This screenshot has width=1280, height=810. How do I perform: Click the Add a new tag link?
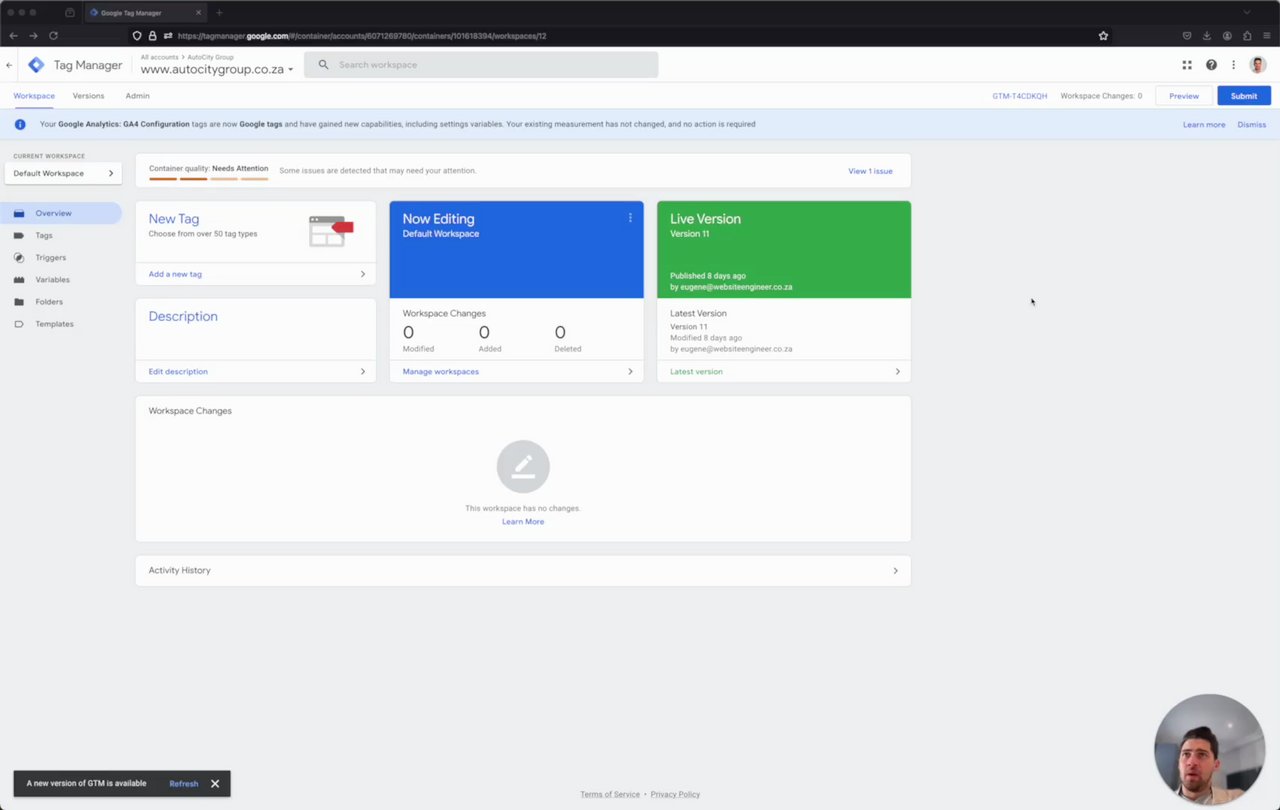(x=175, y=274)
